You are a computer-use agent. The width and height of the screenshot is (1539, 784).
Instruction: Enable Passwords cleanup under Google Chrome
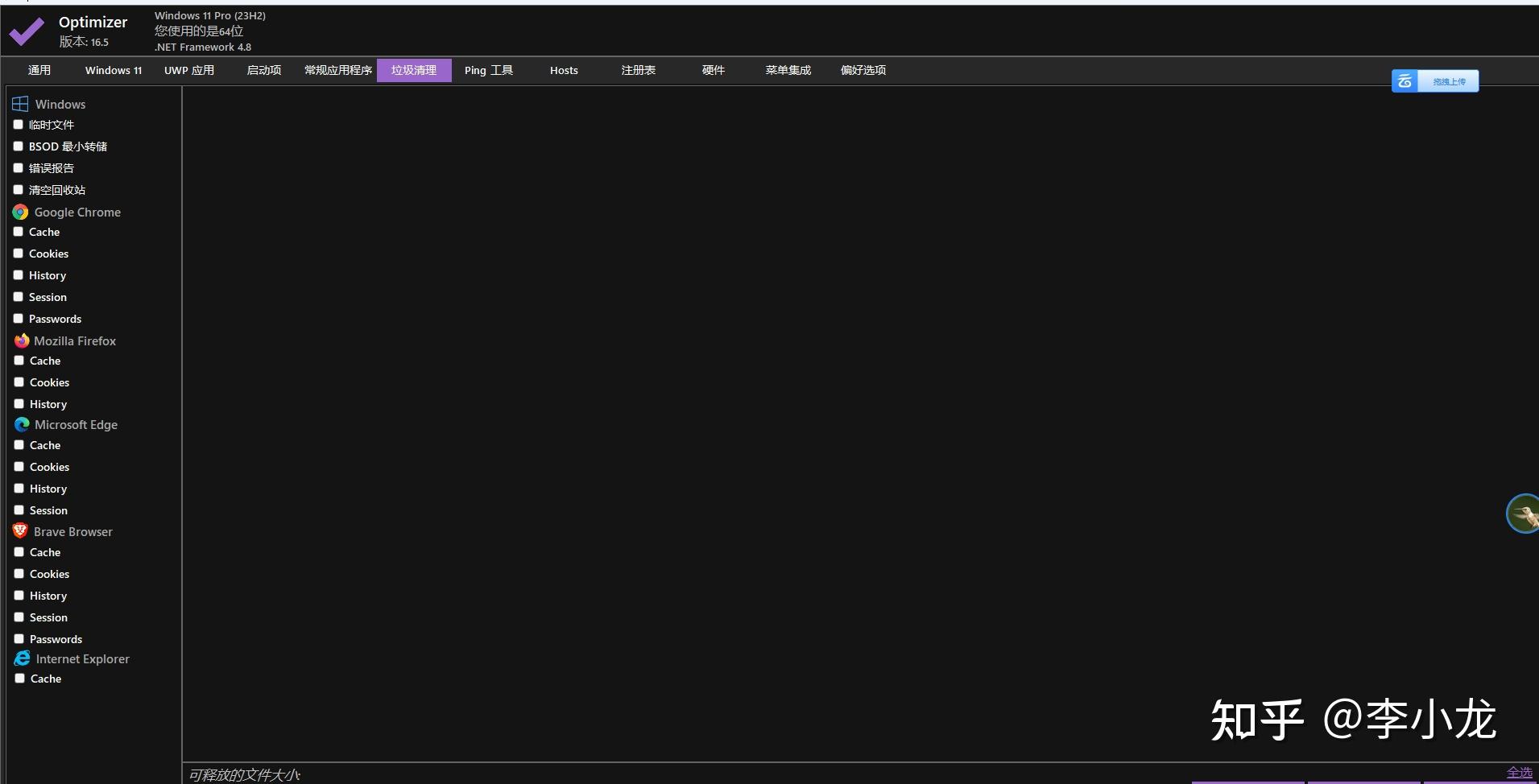coord(18,318)
